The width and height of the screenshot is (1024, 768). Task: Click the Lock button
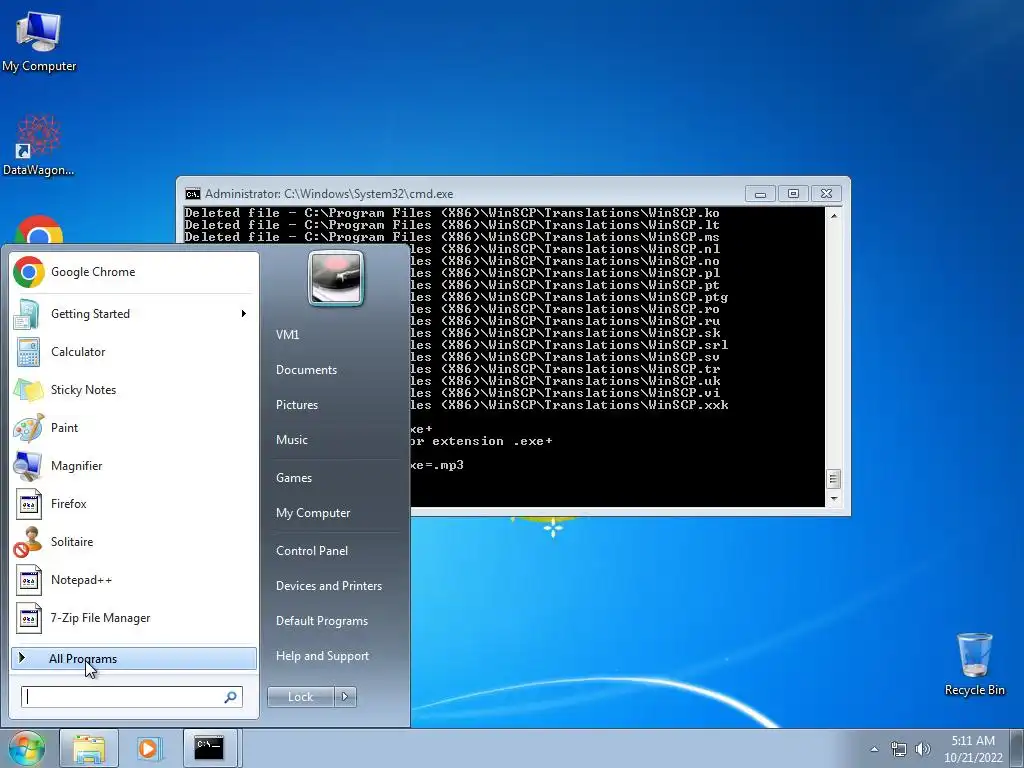[300, 697]
